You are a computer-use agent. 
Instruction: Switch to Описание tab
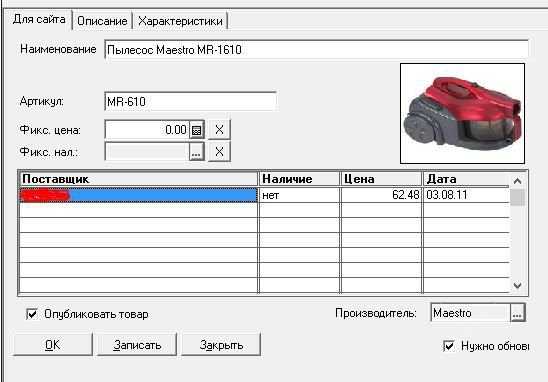click(x=102, y=21)
